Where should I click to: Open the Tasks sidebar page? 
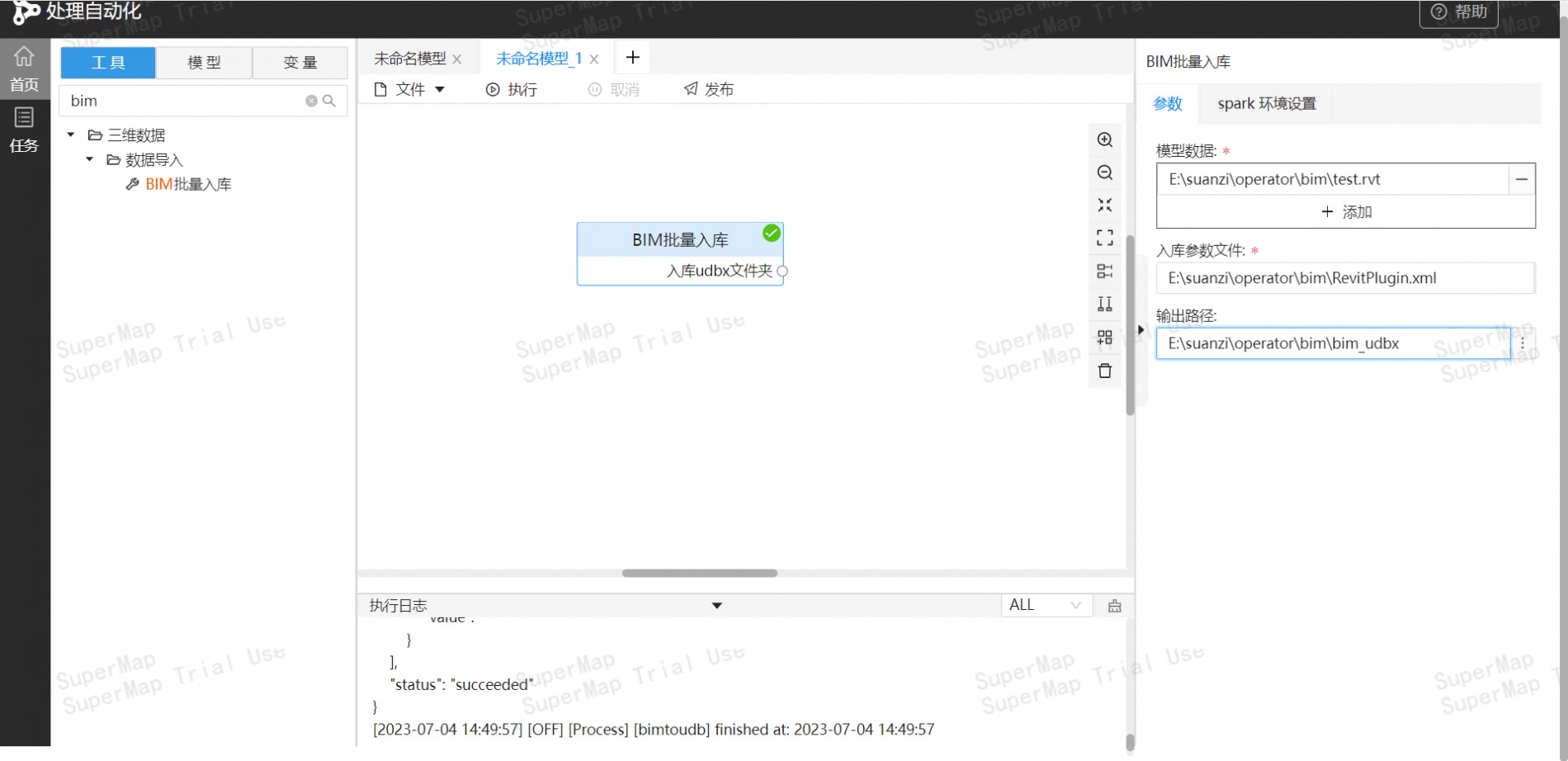pos(24,130)
